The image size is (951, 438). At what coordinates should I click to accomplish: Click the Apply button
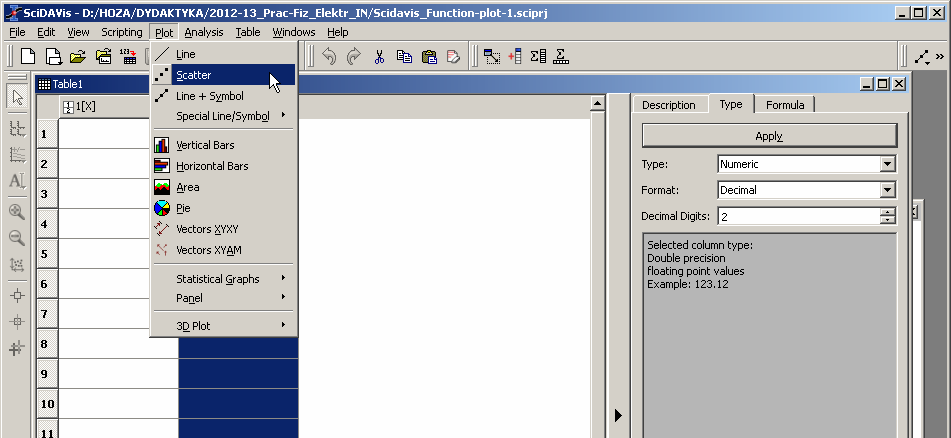point(769,136)
